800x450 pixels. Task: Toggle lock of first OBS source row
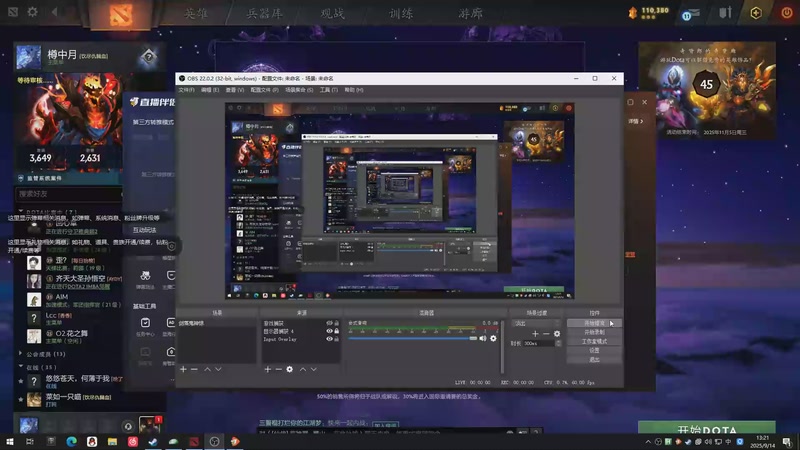point(337,323)
